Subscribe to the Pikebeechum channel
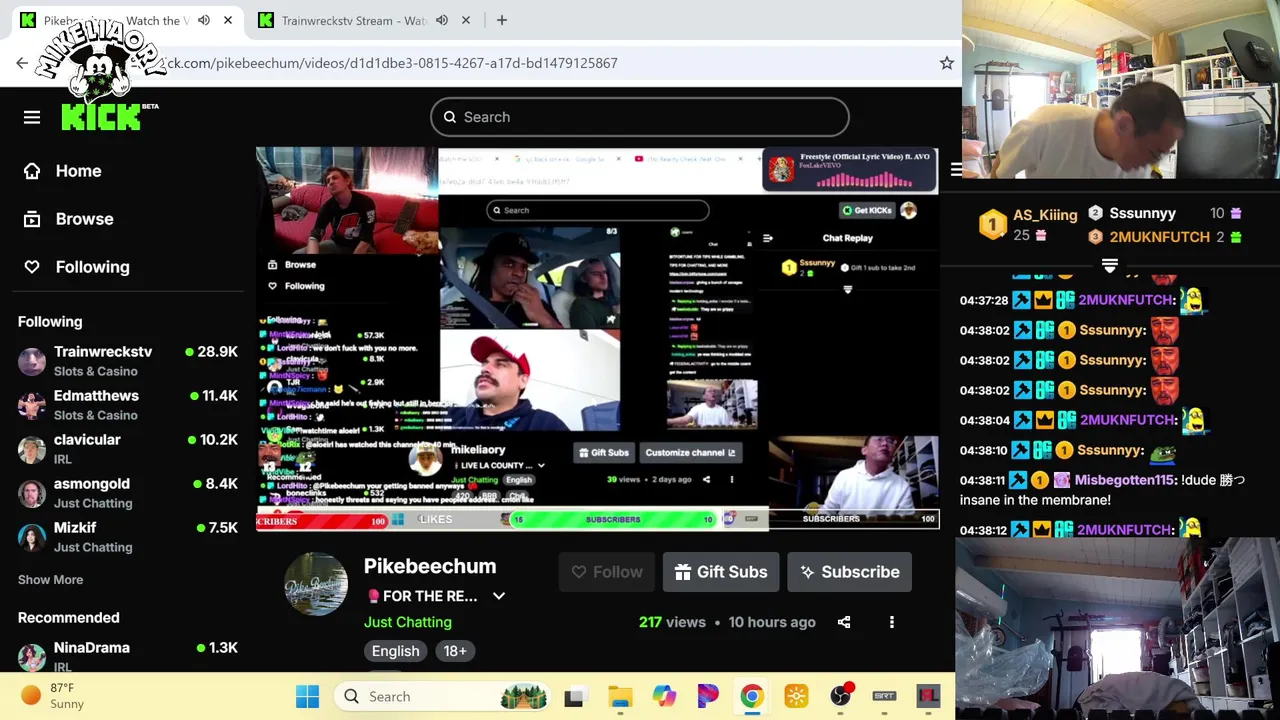 point(849,572)
